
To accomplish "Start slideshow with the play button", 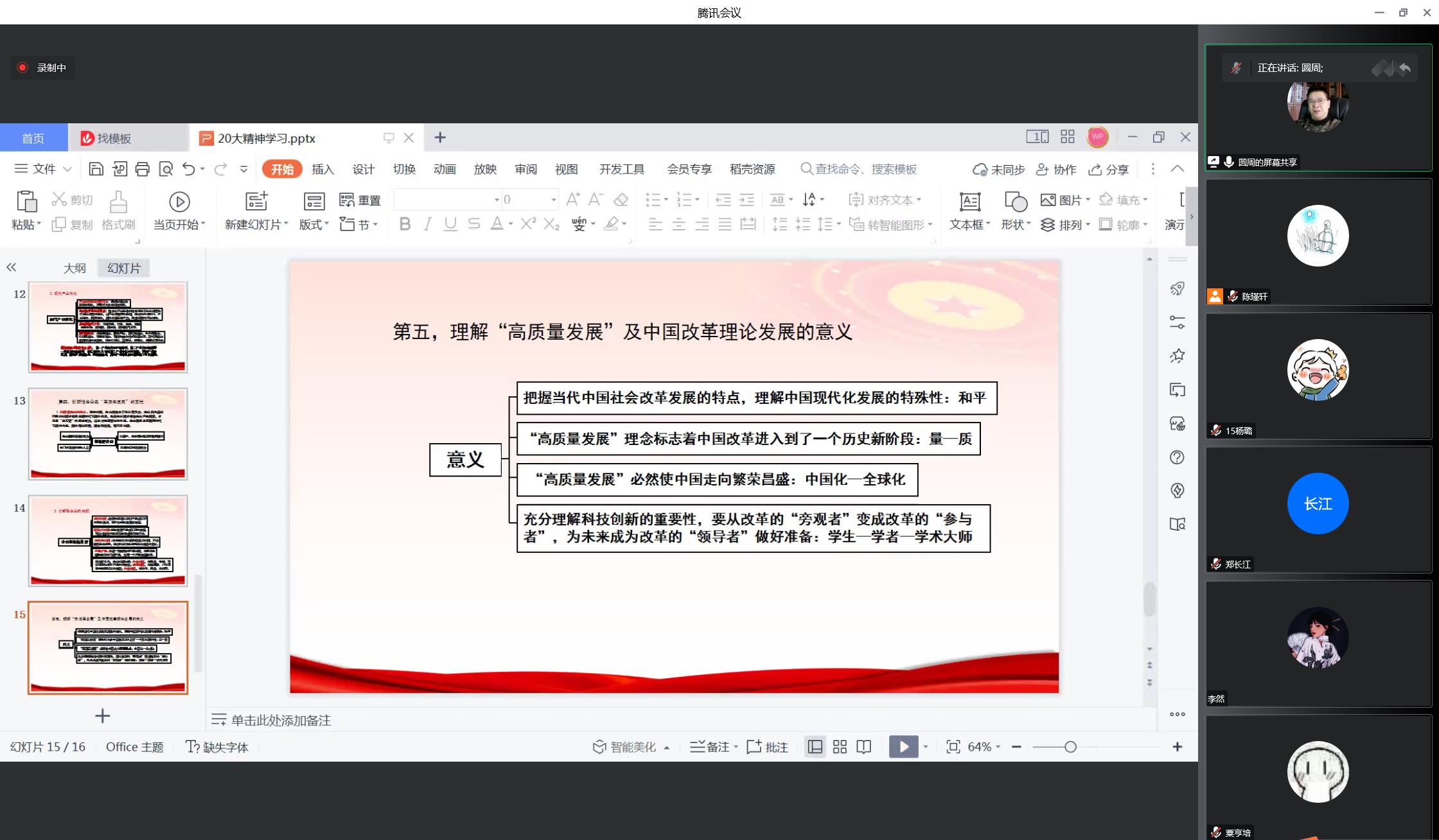I will pos(903,746).
